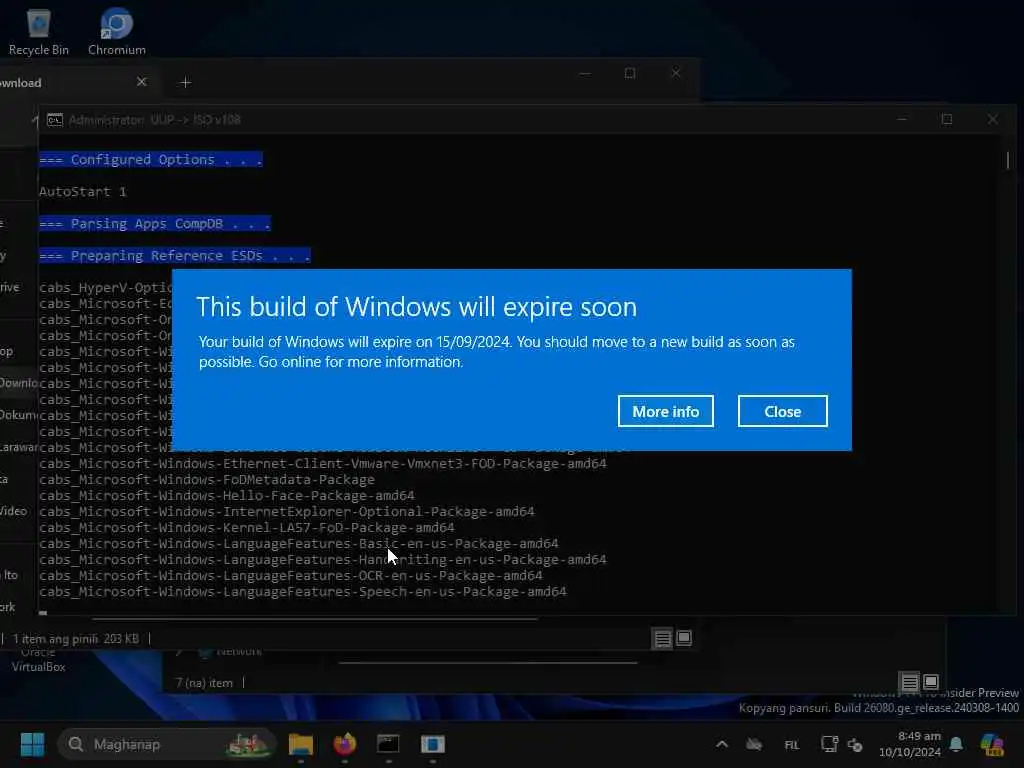Open the Recycle Bin desktop icon
Screen dimensions: 1024x768
39,31
